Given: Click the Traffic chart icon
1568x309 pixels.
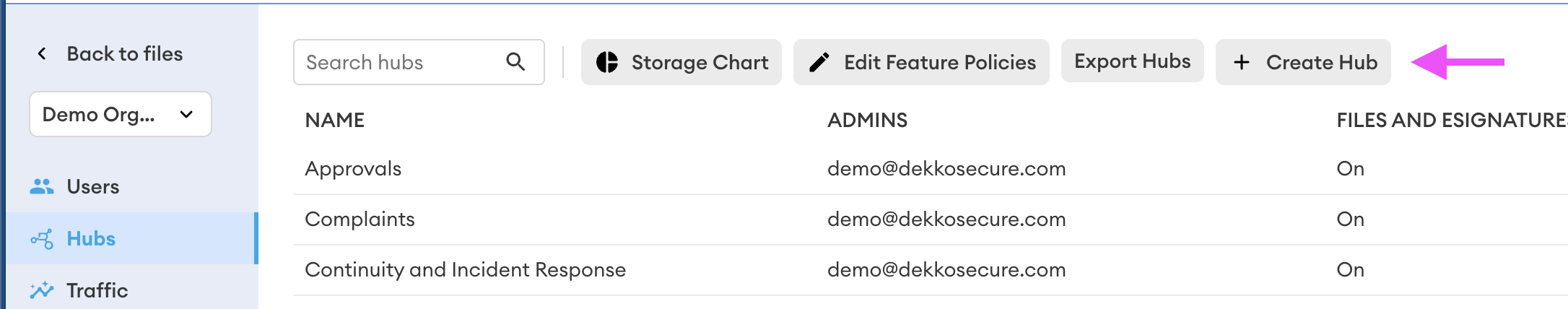Looking at the screenshot, I should coord(42,290).
